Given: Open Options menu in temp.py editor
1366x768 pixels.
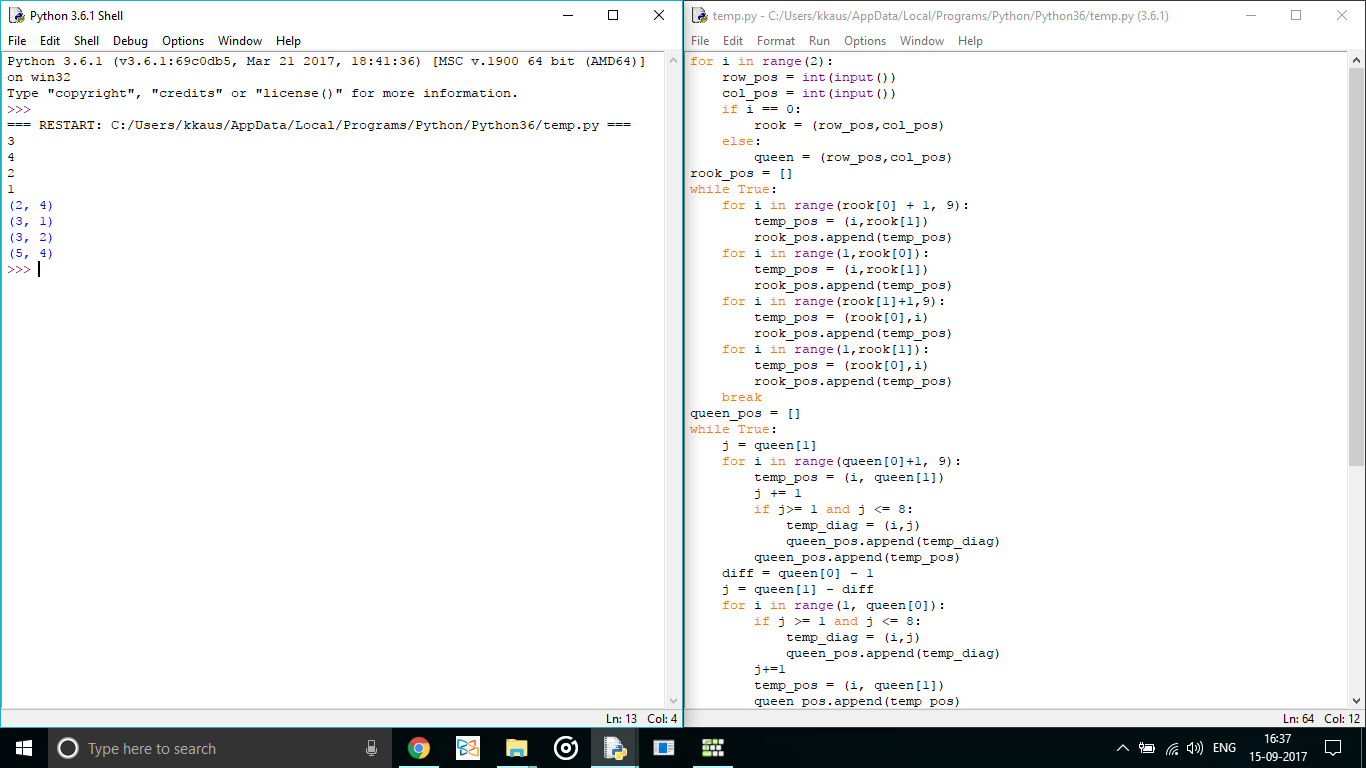Looking at the screenshot, I should tap(865, 41).
